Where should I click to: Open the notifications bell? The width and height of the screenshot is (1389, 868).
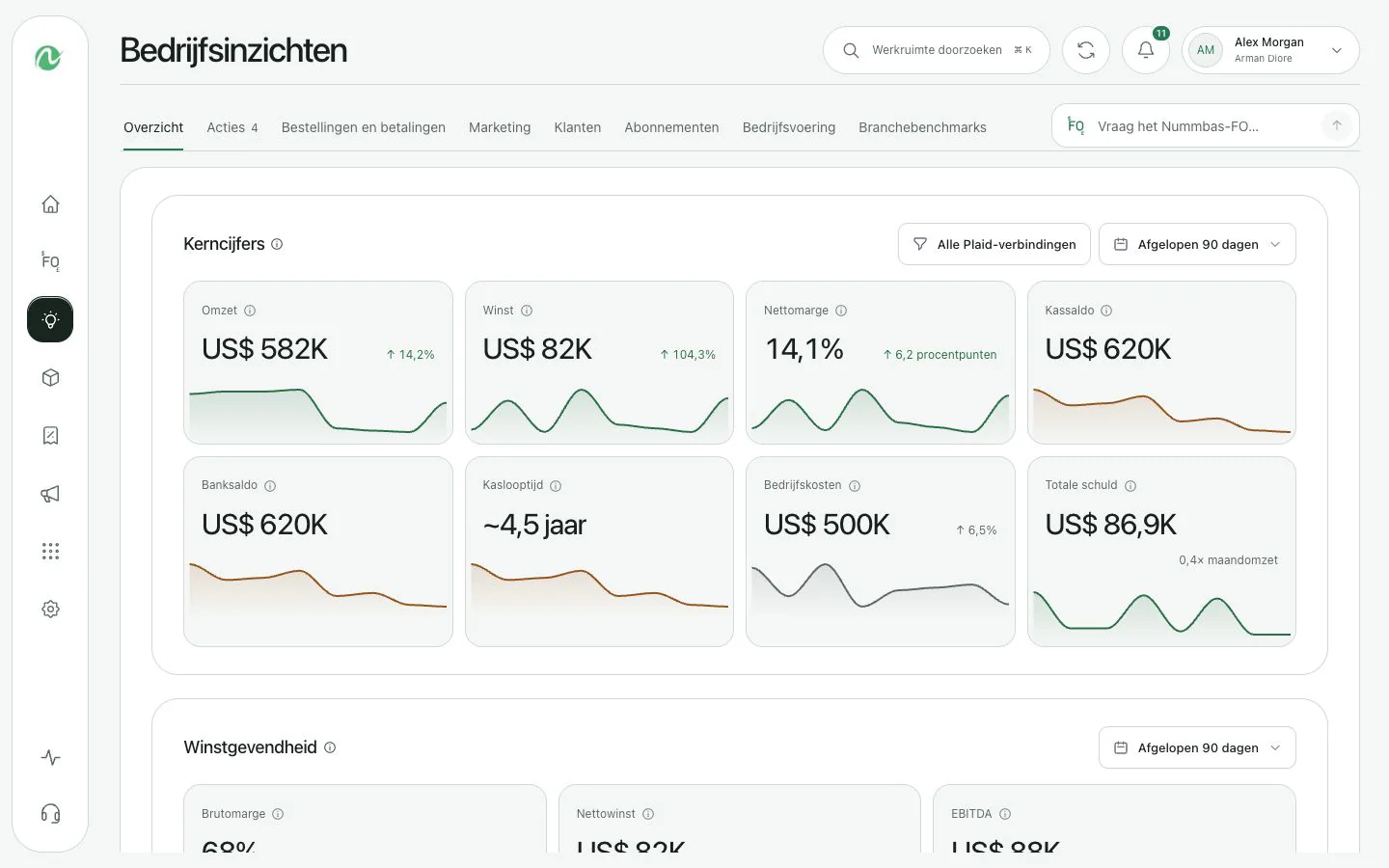tap(1146, 50)
